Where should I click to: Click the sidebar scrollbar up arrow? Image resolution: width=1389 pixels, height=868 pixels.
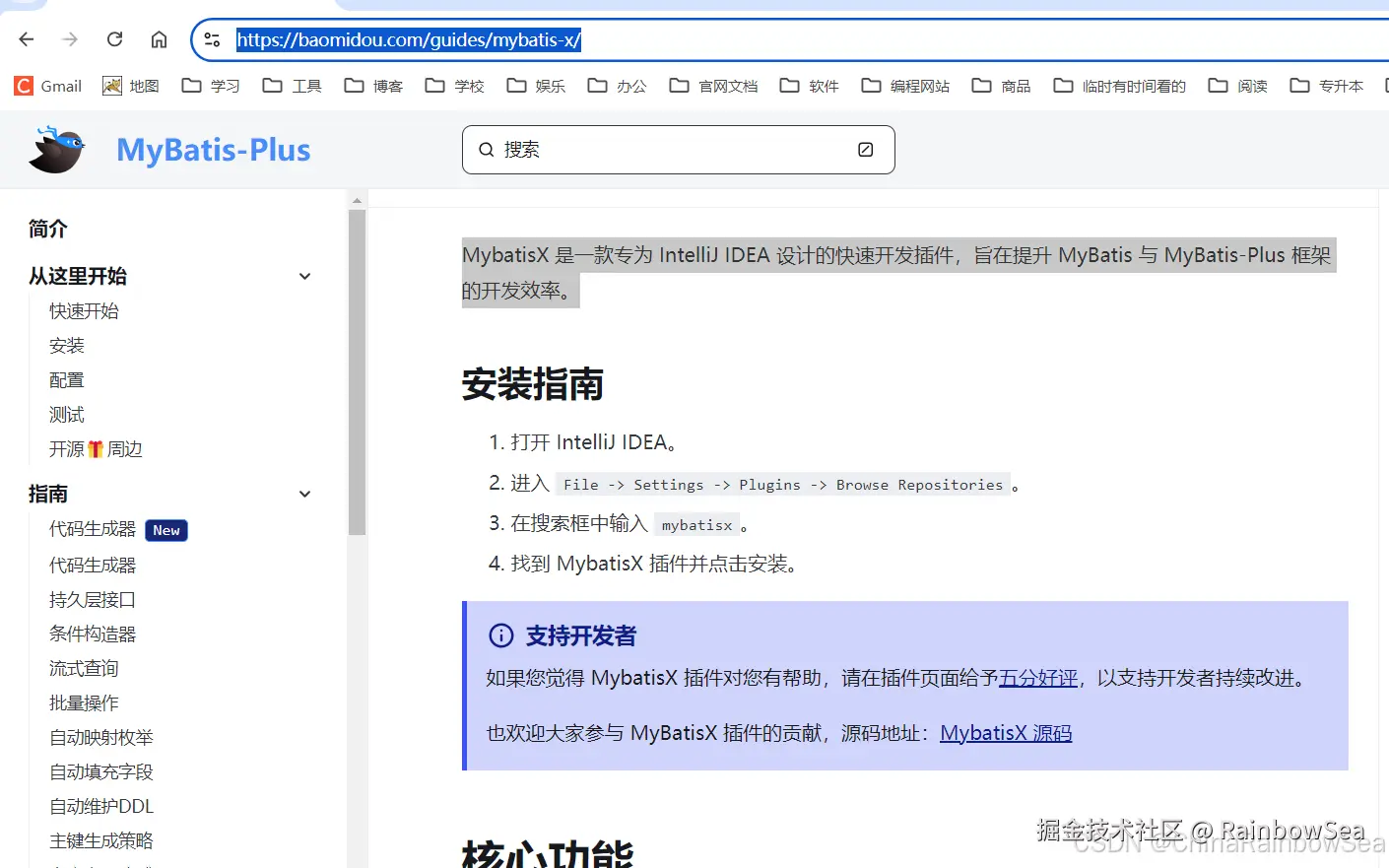coord(357,200)
